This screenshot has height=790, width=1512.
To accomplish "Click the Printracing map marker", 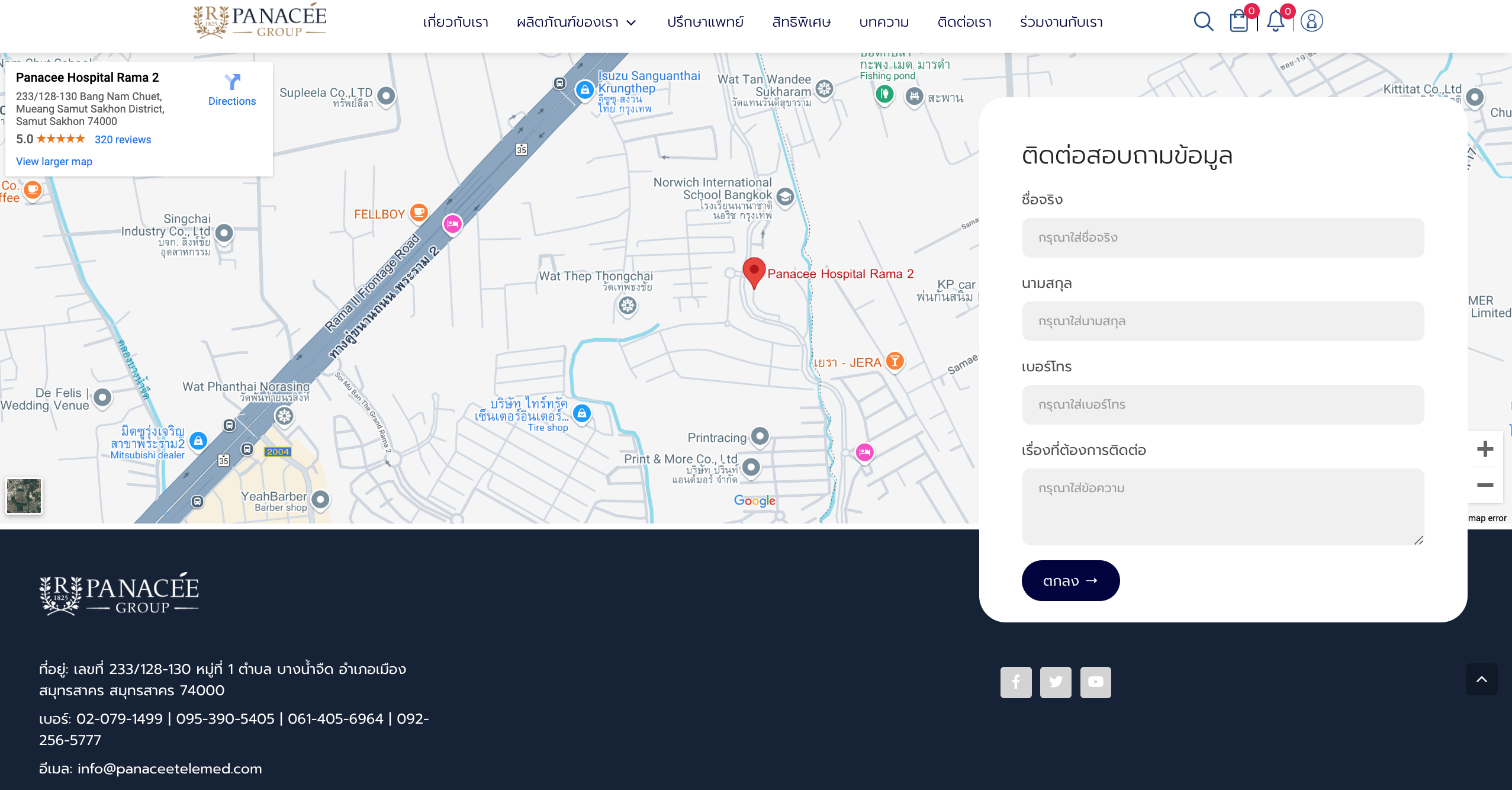I will coord(760,437).
